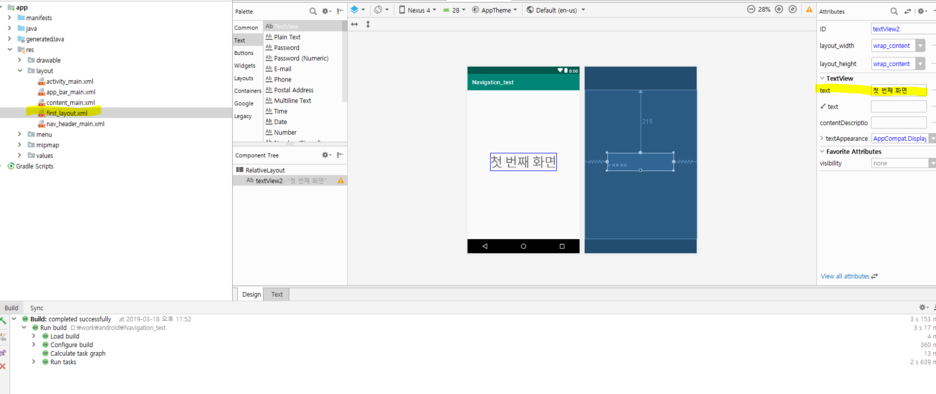936x394 pixels.
Task: Open Component Tree gear settings
Action: [327, 155]
